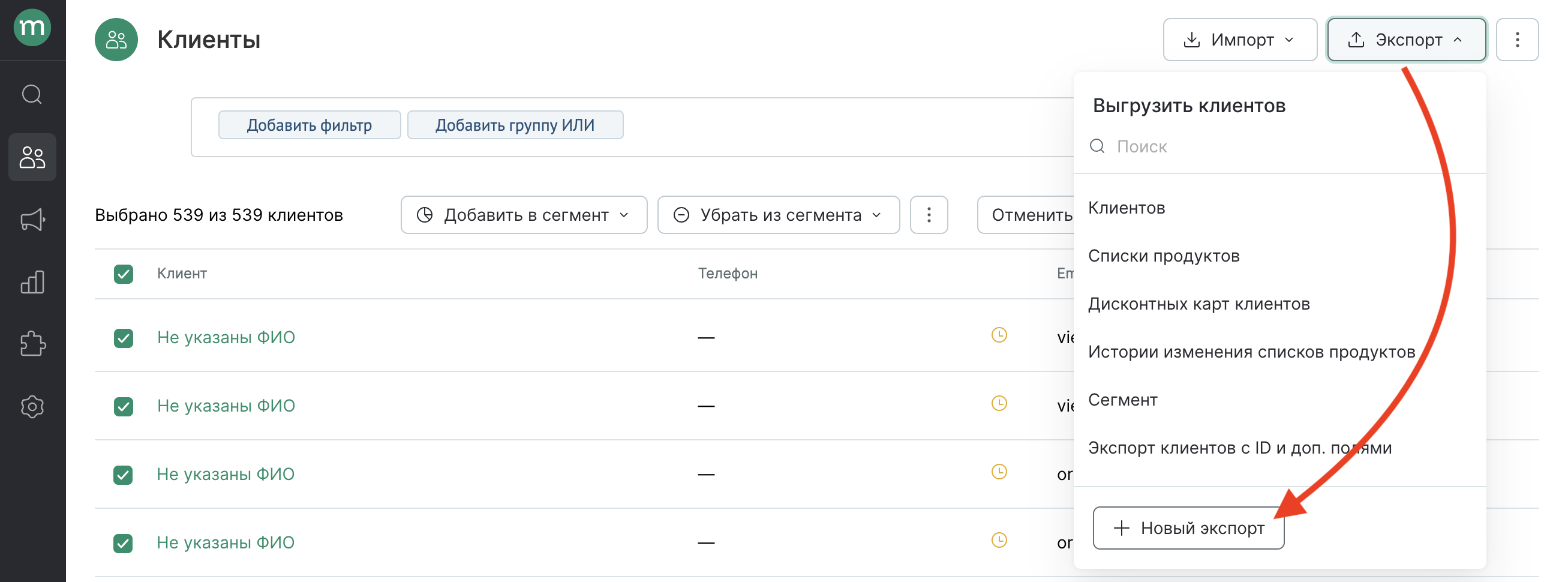Click the Выгрузить клиентов panel heading
This screenshot has width=1568, height=582.
[1189, 106]
